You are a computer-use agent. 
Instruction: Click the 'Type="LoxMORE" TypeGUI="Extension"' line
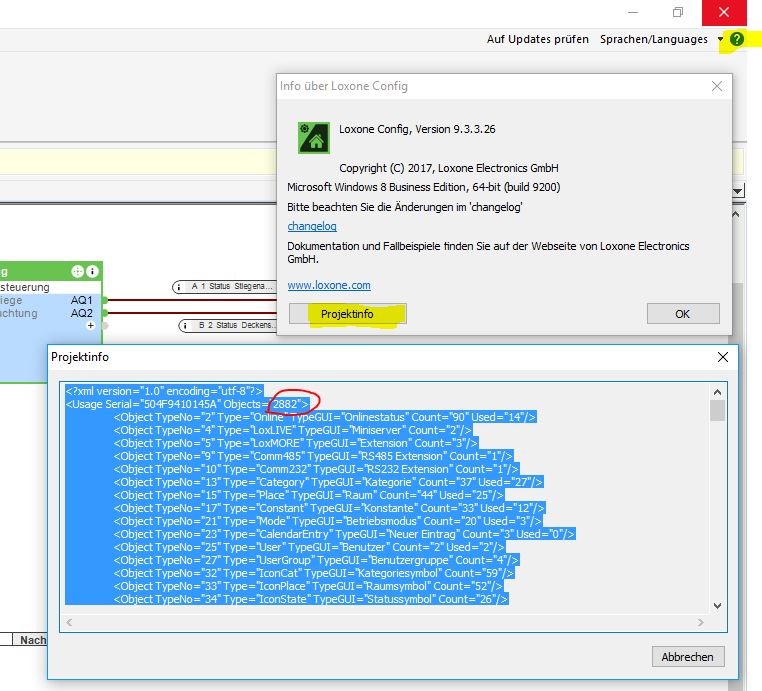click(296, 443)
